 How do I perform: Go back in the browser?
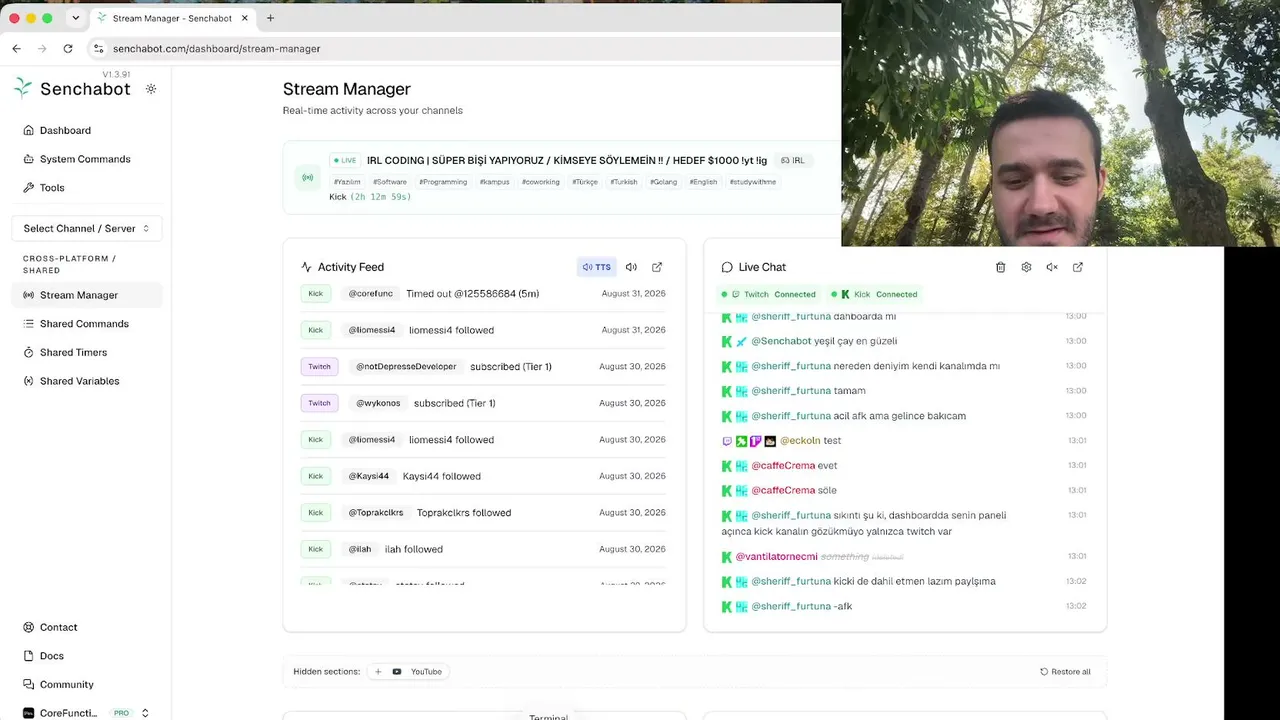click(x=16, y=48)
